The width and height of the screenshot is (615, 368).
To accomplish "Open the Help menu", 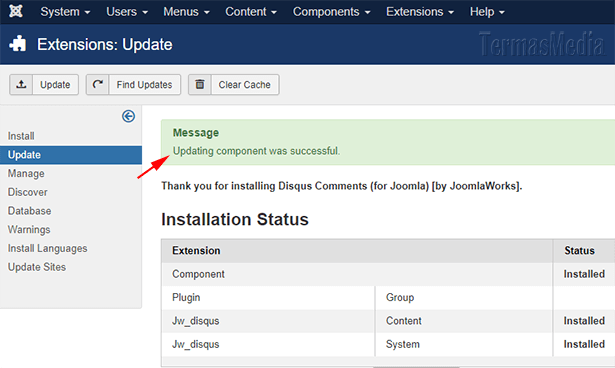I will pos(487,12).
